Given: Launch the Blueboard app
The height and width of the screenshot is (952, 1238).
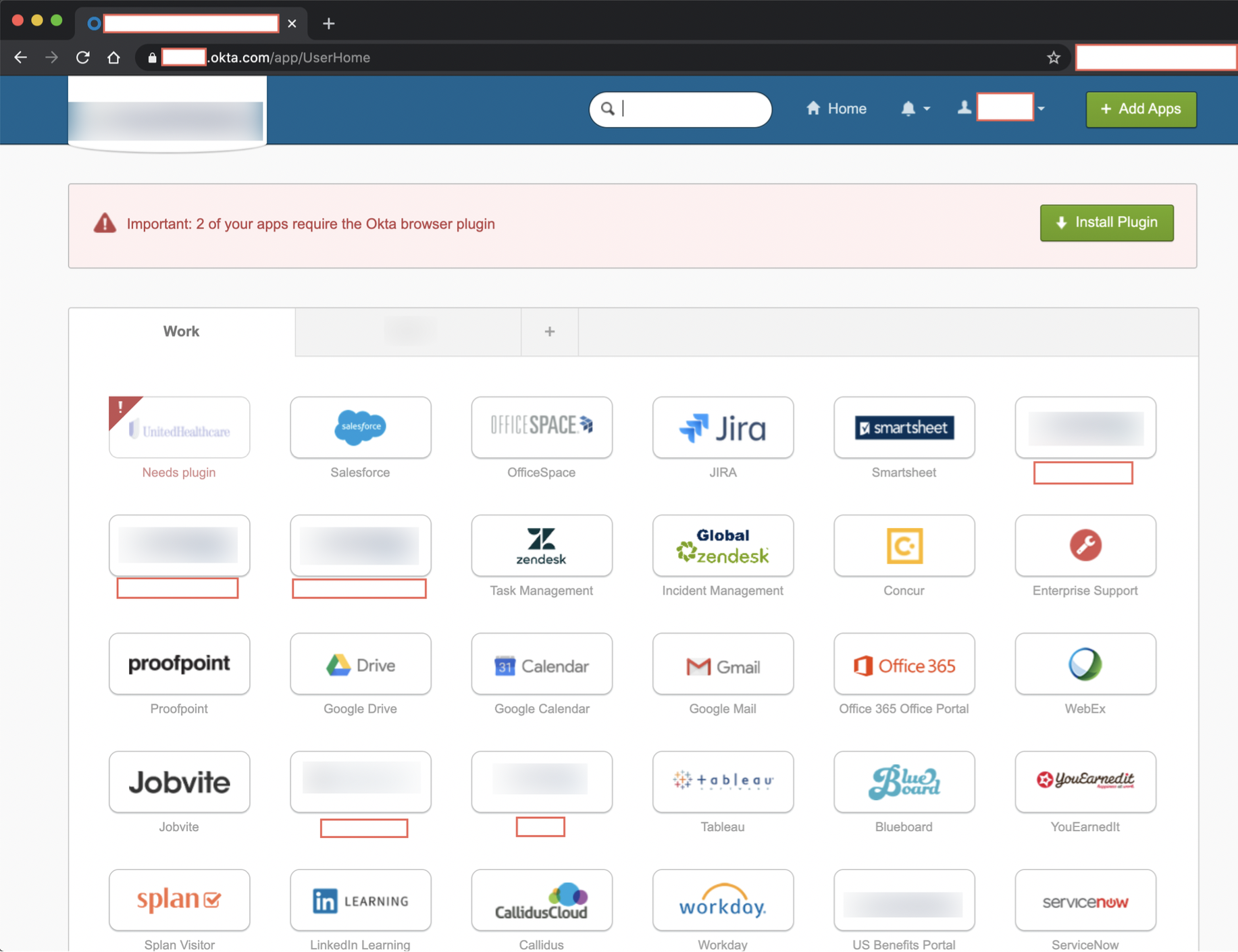Looking at the screenshot, I should coord(904,782).
